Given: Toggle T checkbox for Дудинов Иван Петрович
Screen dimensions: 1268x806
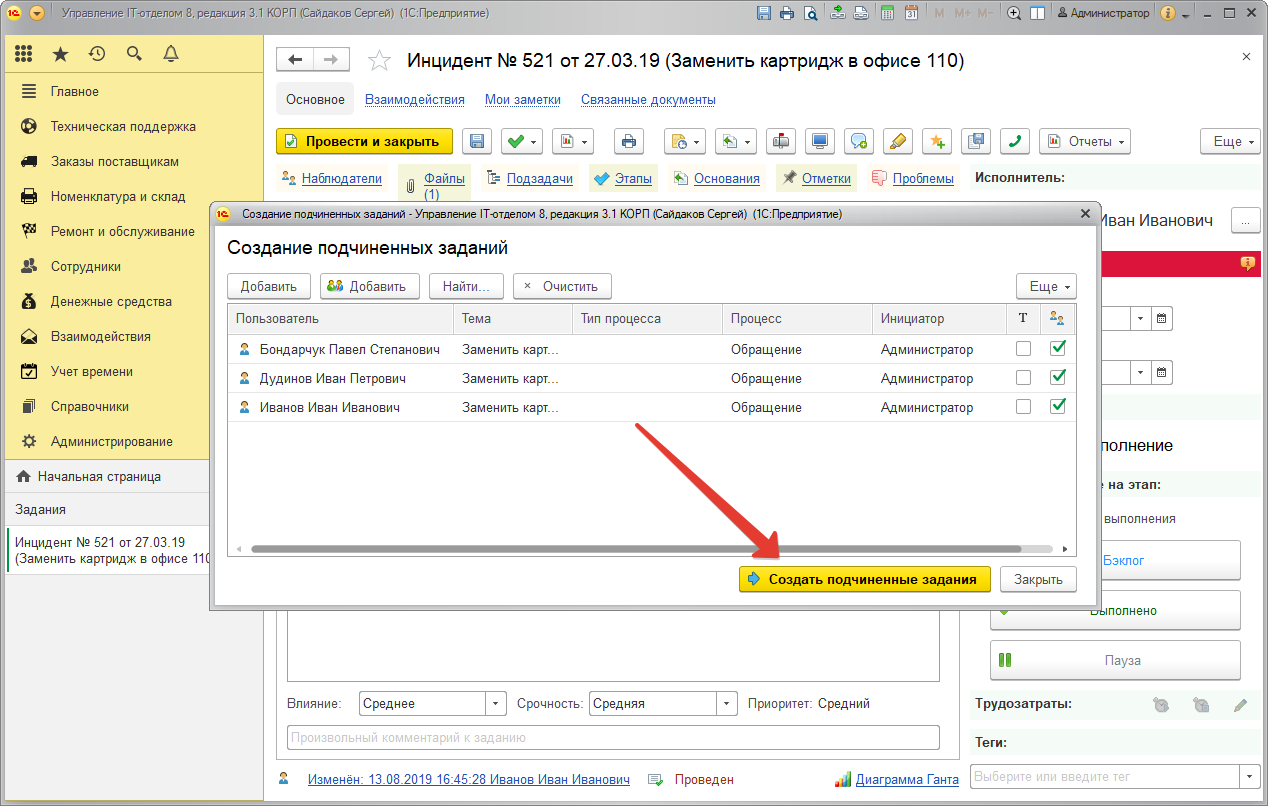Looking at the screenshot, I should pos(1023,378).
